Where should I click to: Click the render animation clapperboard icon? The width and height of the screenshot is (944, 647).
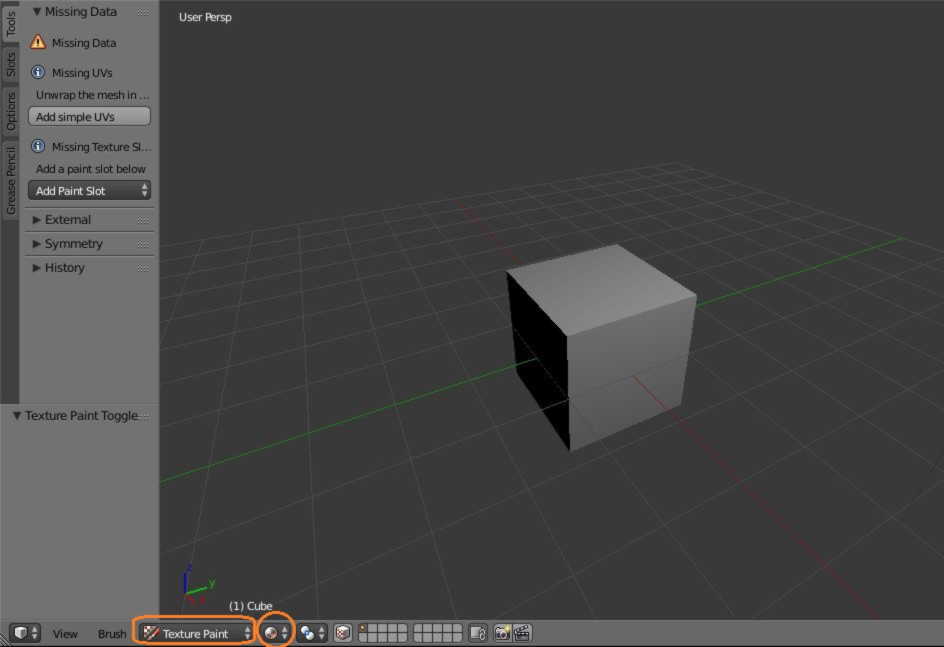521,633
